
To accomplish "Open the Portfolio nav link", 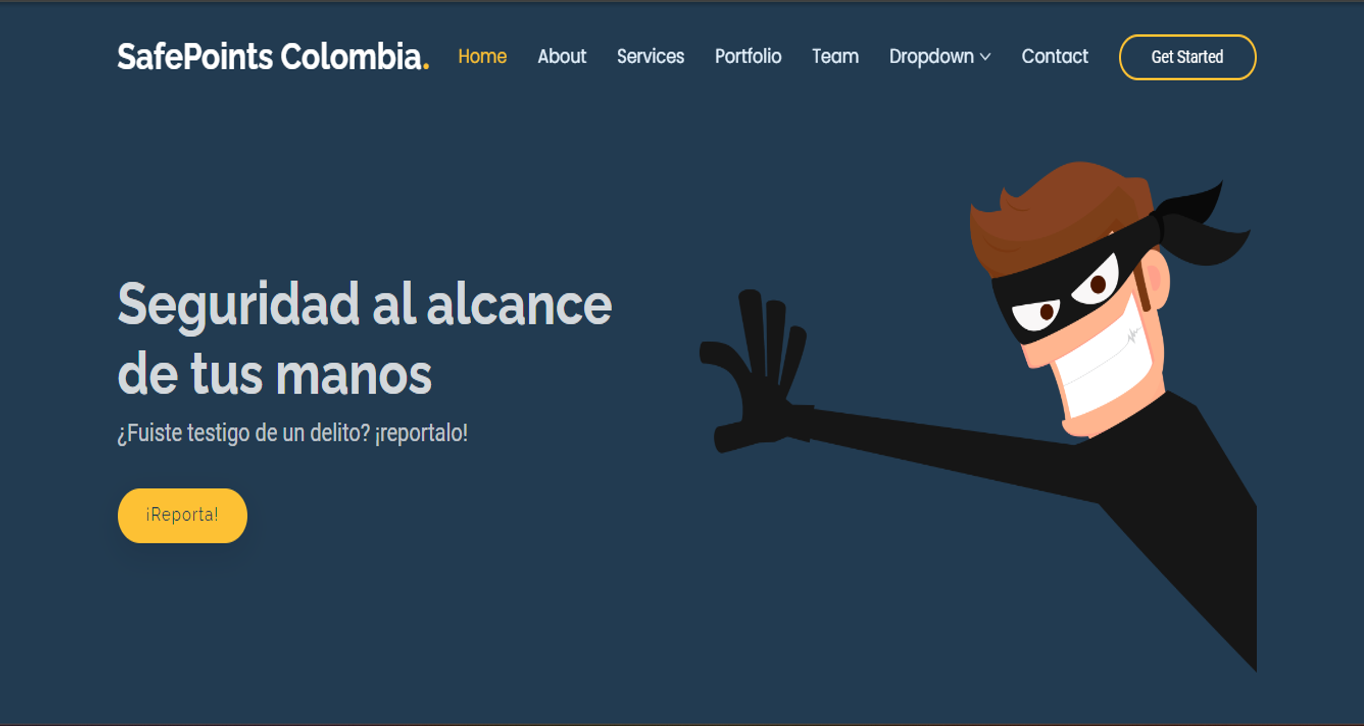I will [x=748, y=57].
